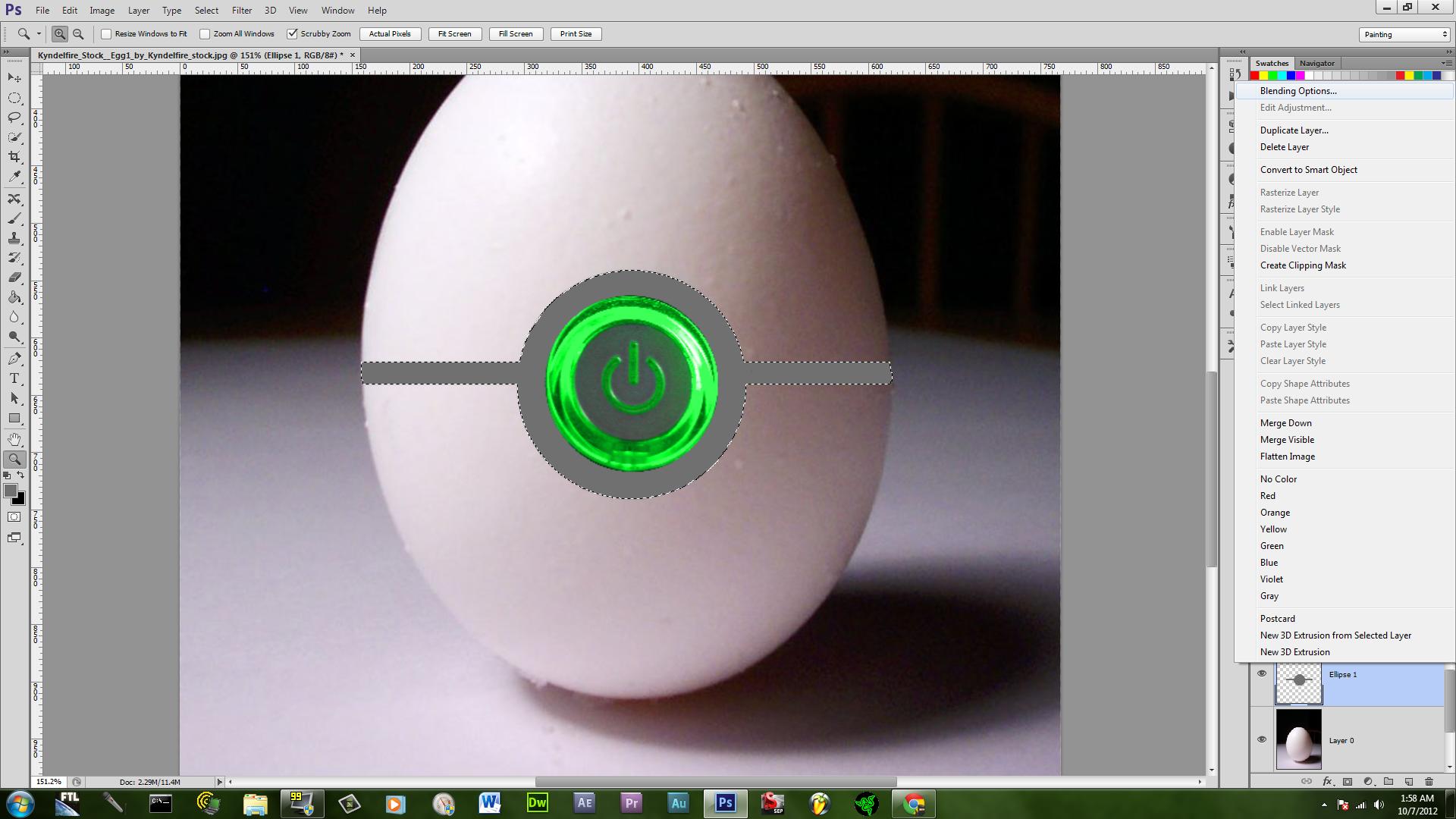This screenshot has width=1456, height=819.
Task: Select the Eyedropper tool
Action: 14,177
